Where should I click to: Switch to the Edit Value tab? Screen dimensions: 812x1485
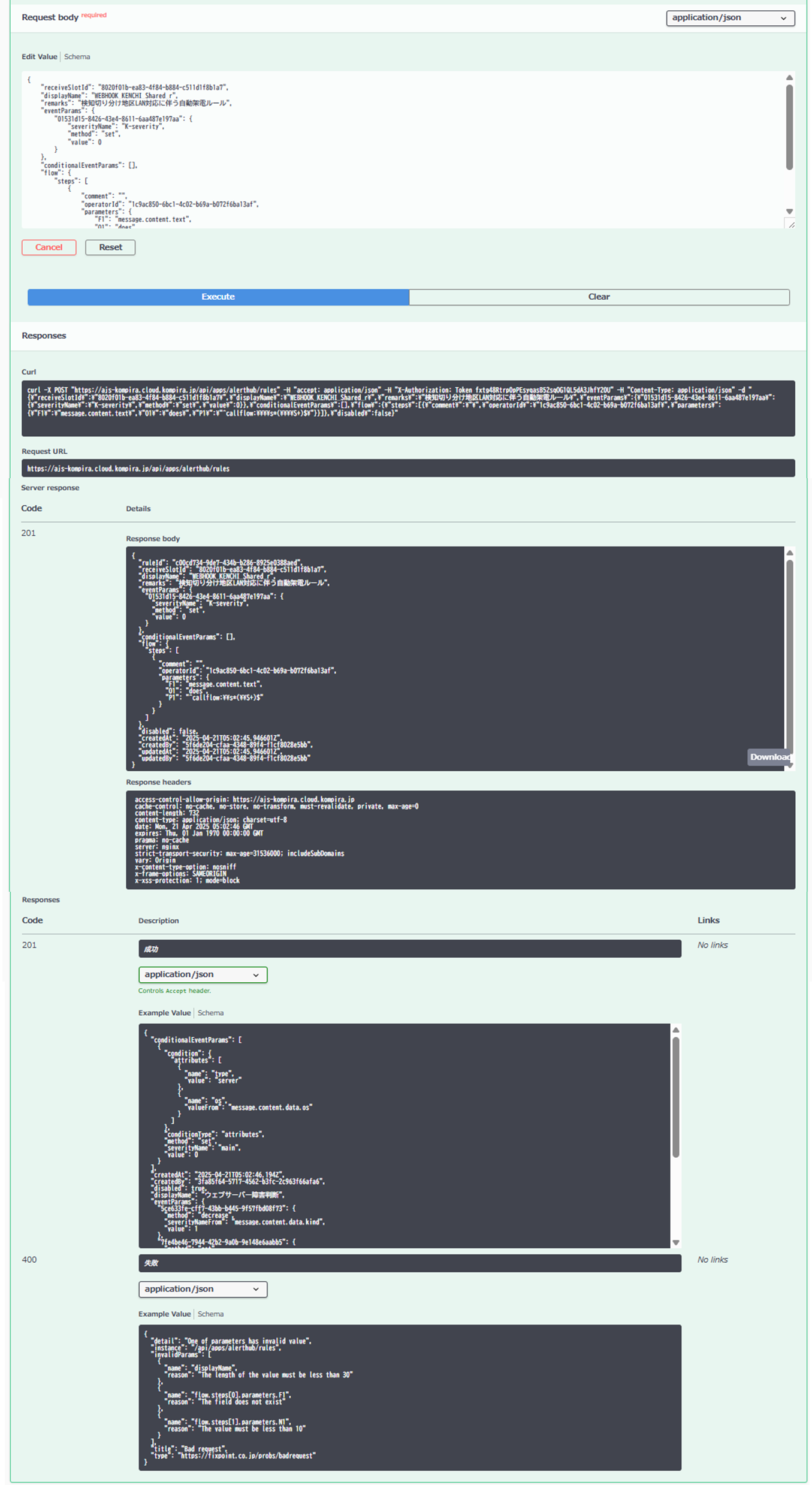tap(40, 57)
